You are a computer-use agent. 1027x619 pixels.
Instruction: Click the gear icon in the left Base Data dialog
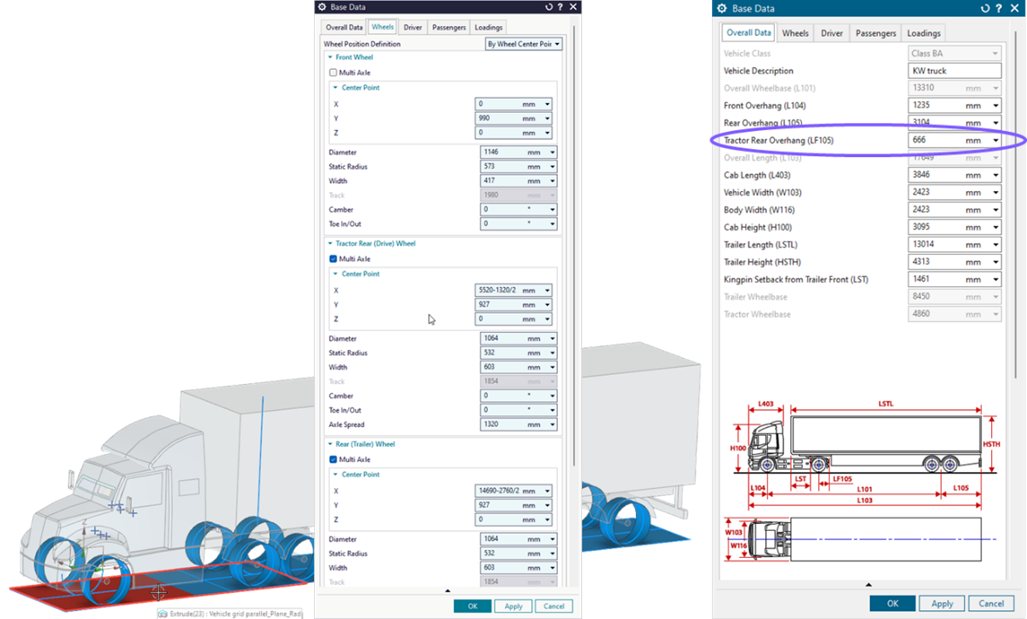pyautogui.click(x=322, y=7)
